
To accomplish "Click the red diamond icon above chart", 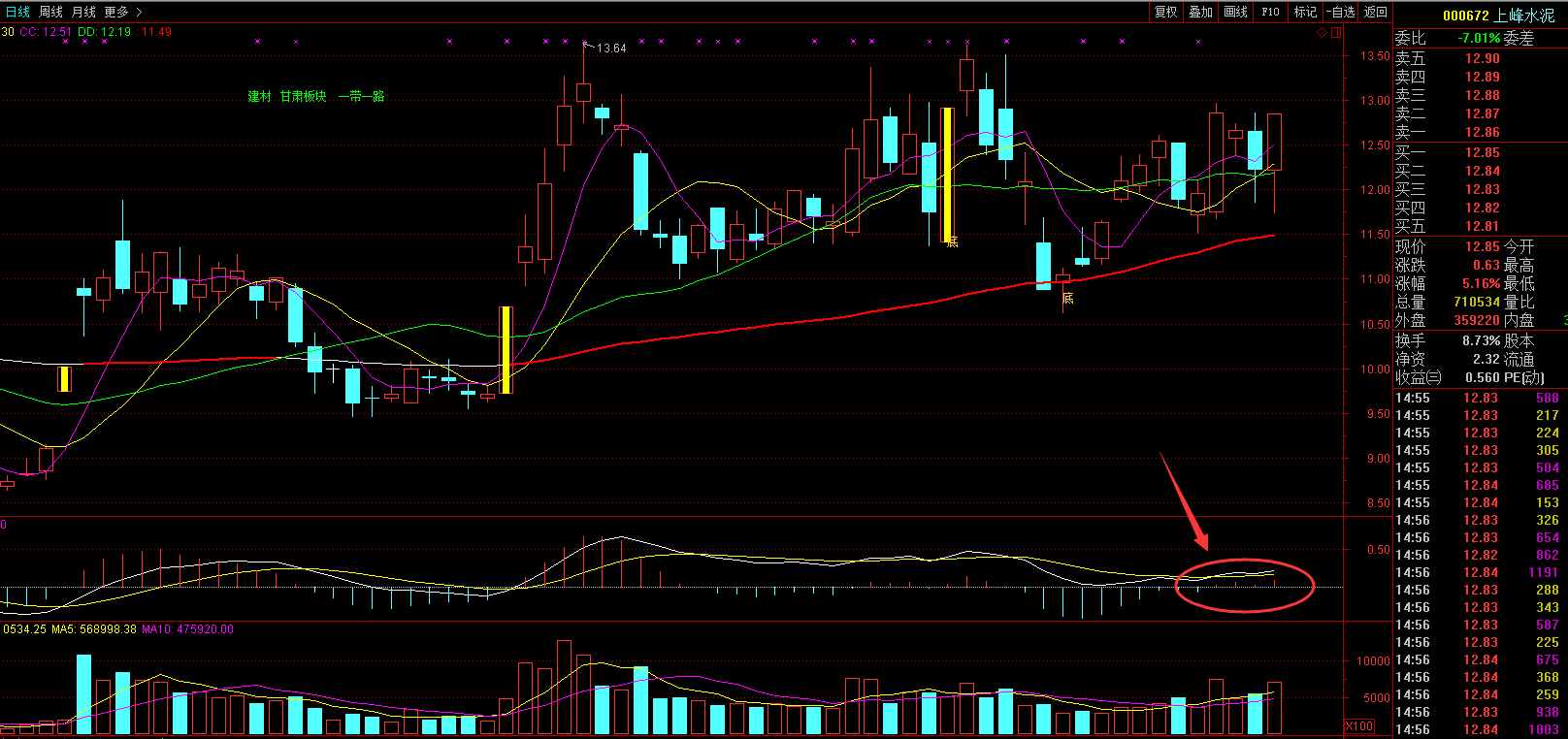I will [1322, 32].
